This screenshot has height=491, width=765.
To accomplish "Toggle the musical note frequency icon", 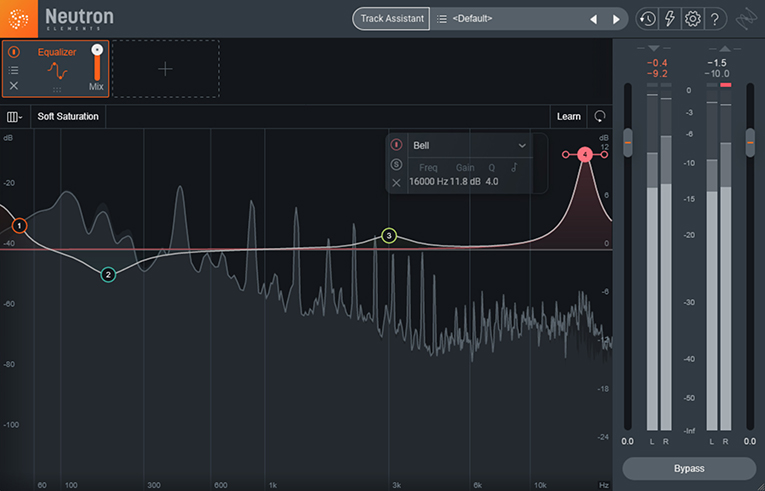I will (514, 167).
